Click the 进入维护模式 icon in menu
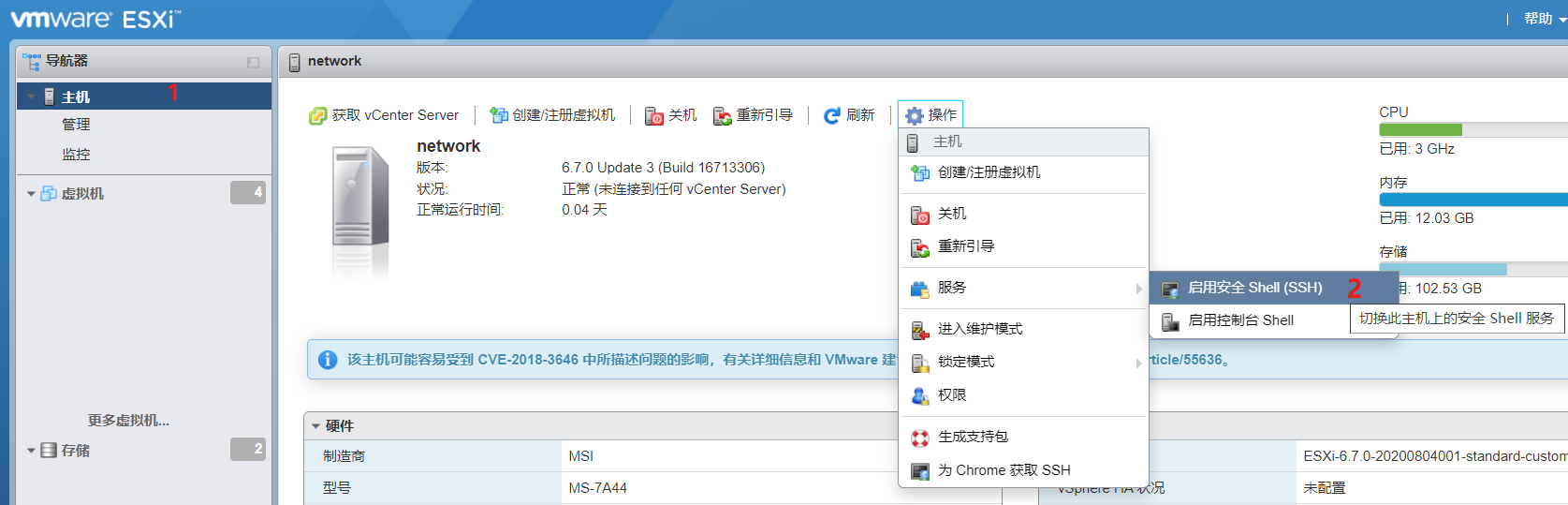This screenshot has height=505, width=1568. tap(920, 330)
